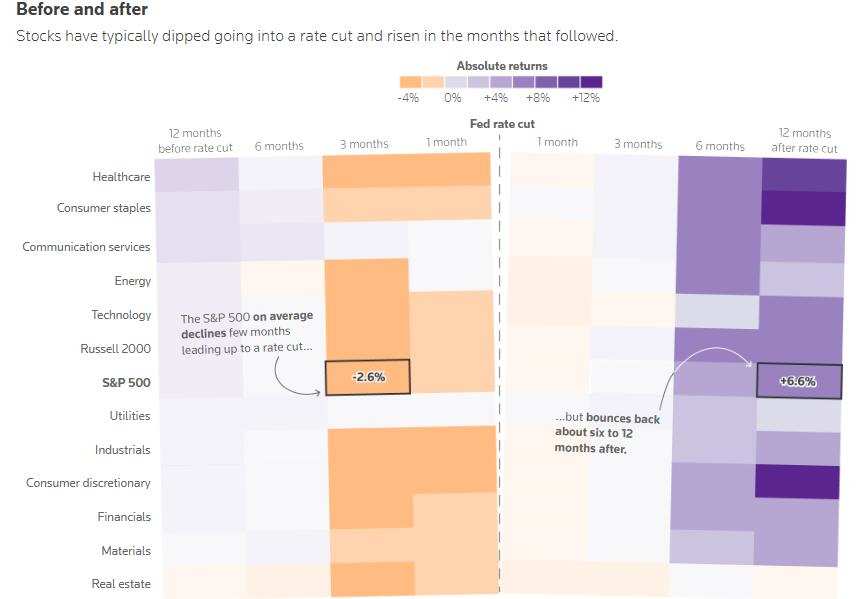Click the Real estate row label
862x599 pixels.
pos(121,584)
